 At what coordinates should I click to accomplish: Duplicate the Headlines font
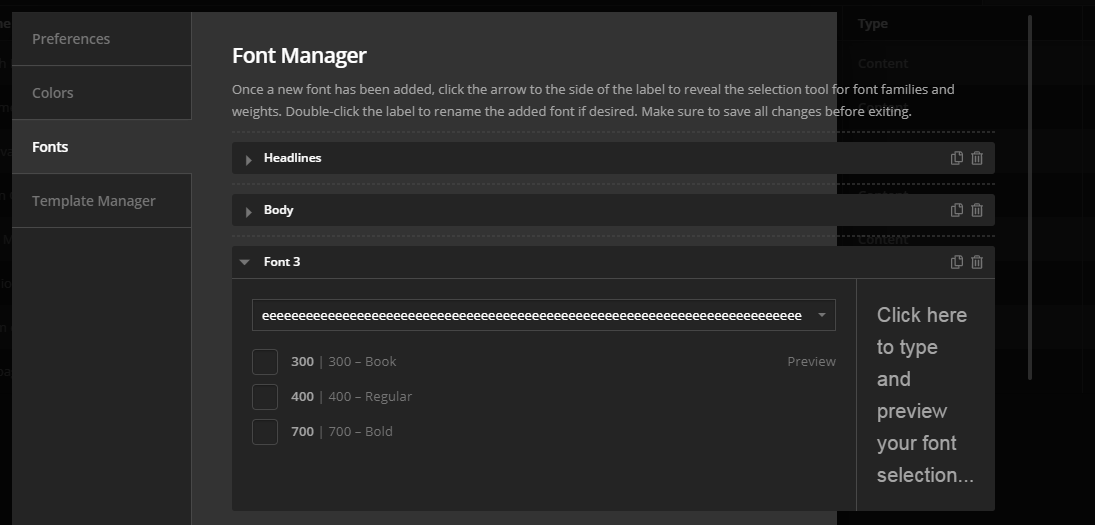pyautogui.click(x=957, y=158)
